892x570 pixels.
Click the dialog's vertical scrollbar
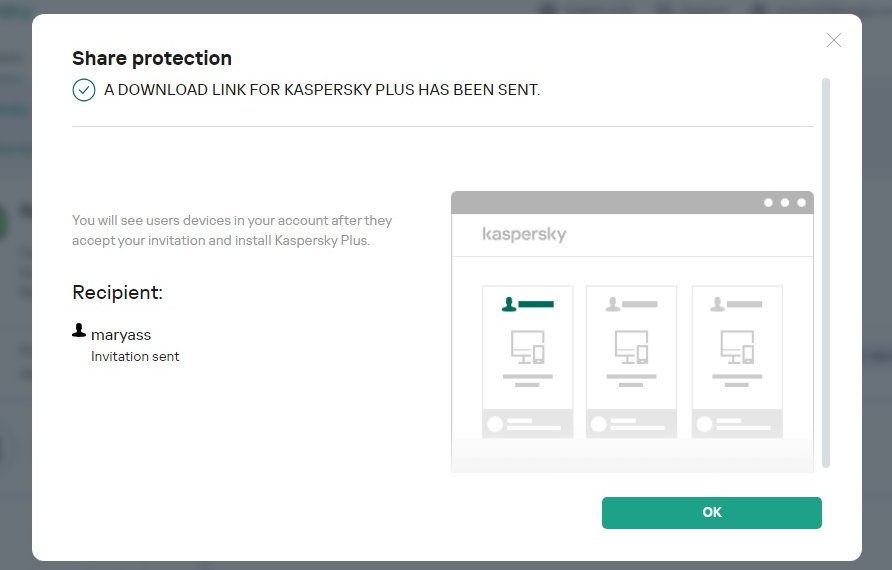826,272
